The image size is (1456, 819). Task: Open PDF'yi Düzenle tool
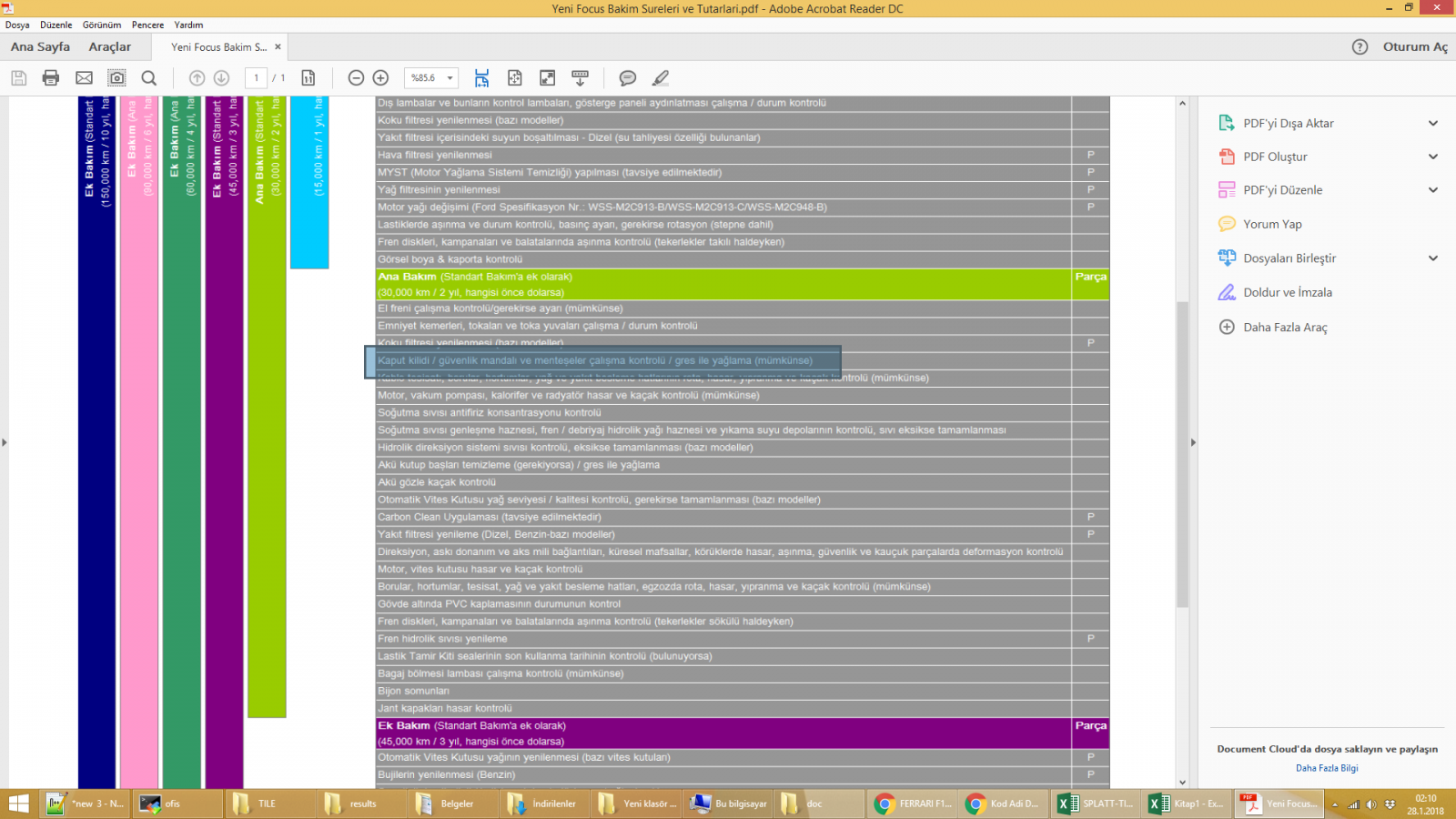[x=1282, y=190]
